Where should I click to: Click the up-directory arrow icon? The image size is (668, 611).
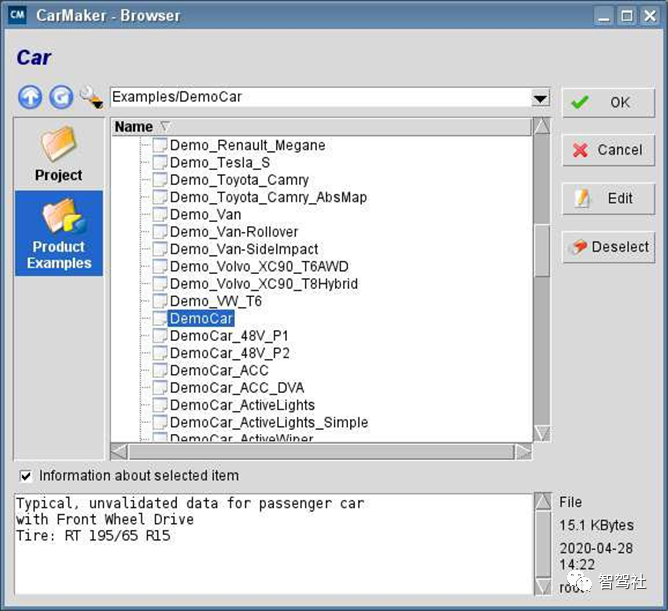click(x=30, y=97)
